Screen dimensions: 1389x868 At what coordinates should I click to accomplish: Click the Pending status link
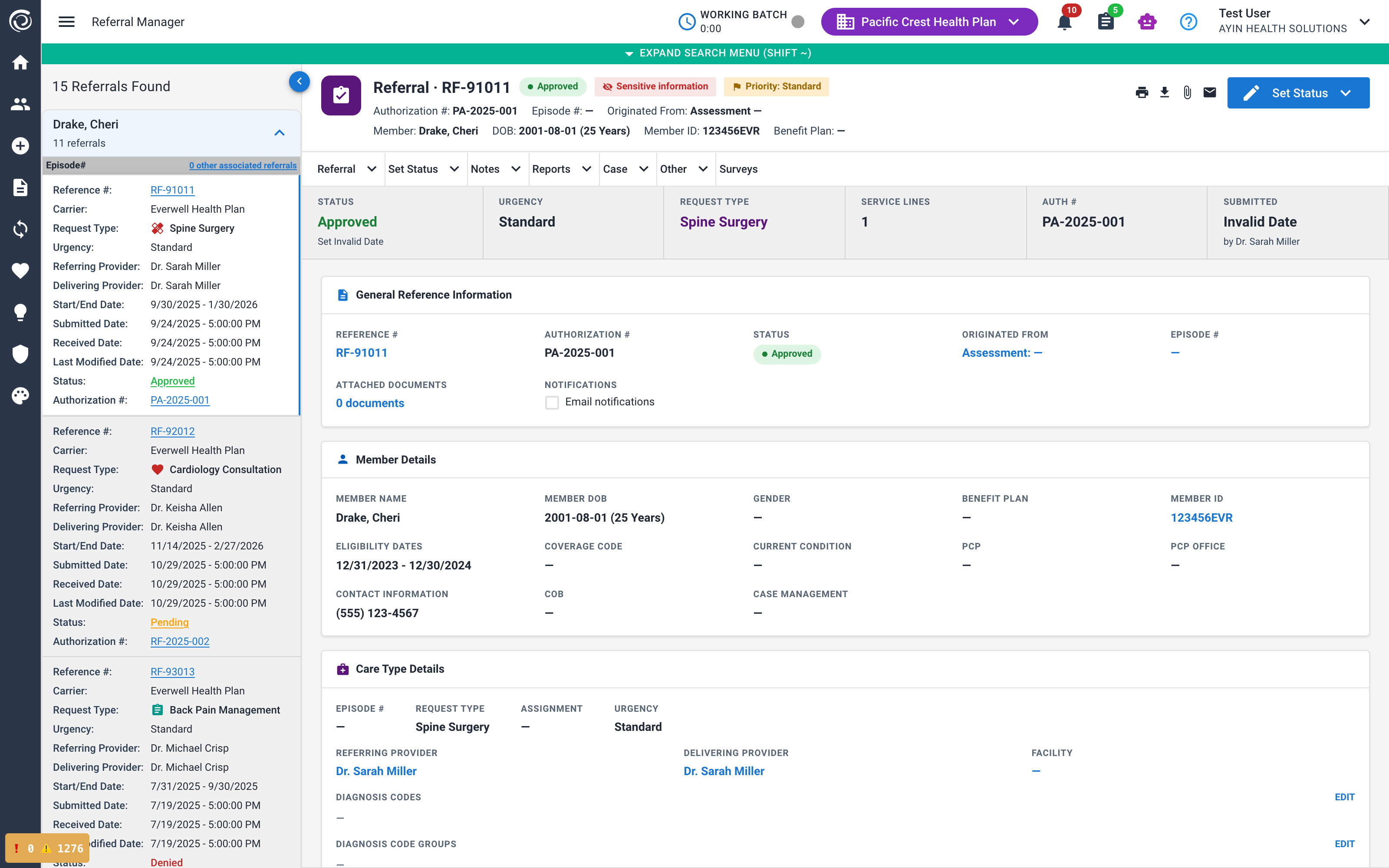(x=169, y=622)
